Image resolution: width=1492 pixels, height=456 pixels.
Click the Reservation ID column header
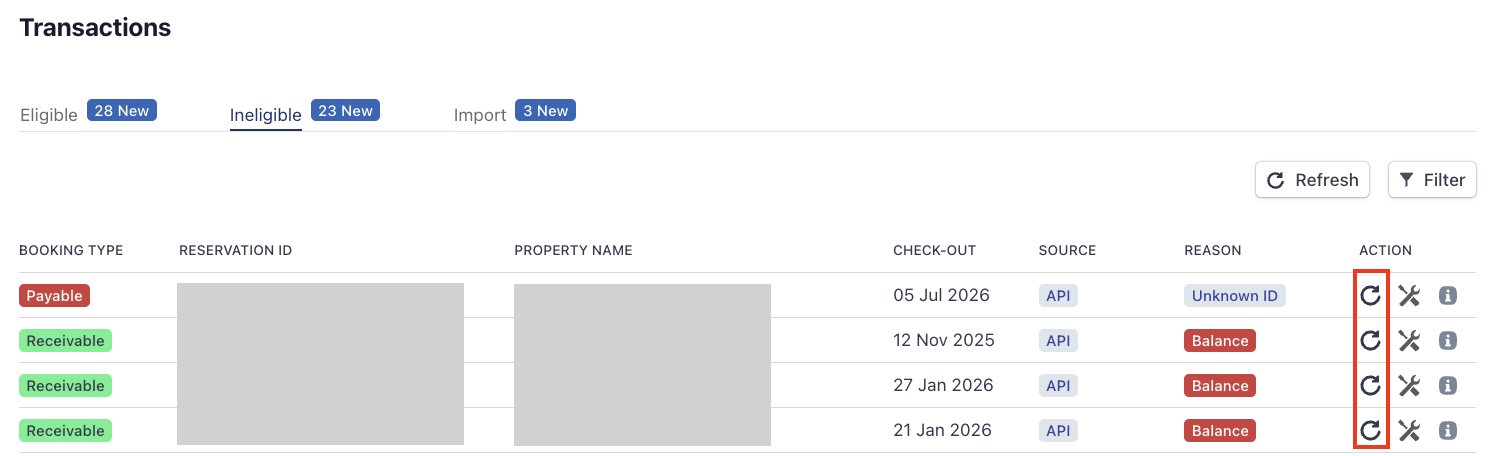[235, 250]
